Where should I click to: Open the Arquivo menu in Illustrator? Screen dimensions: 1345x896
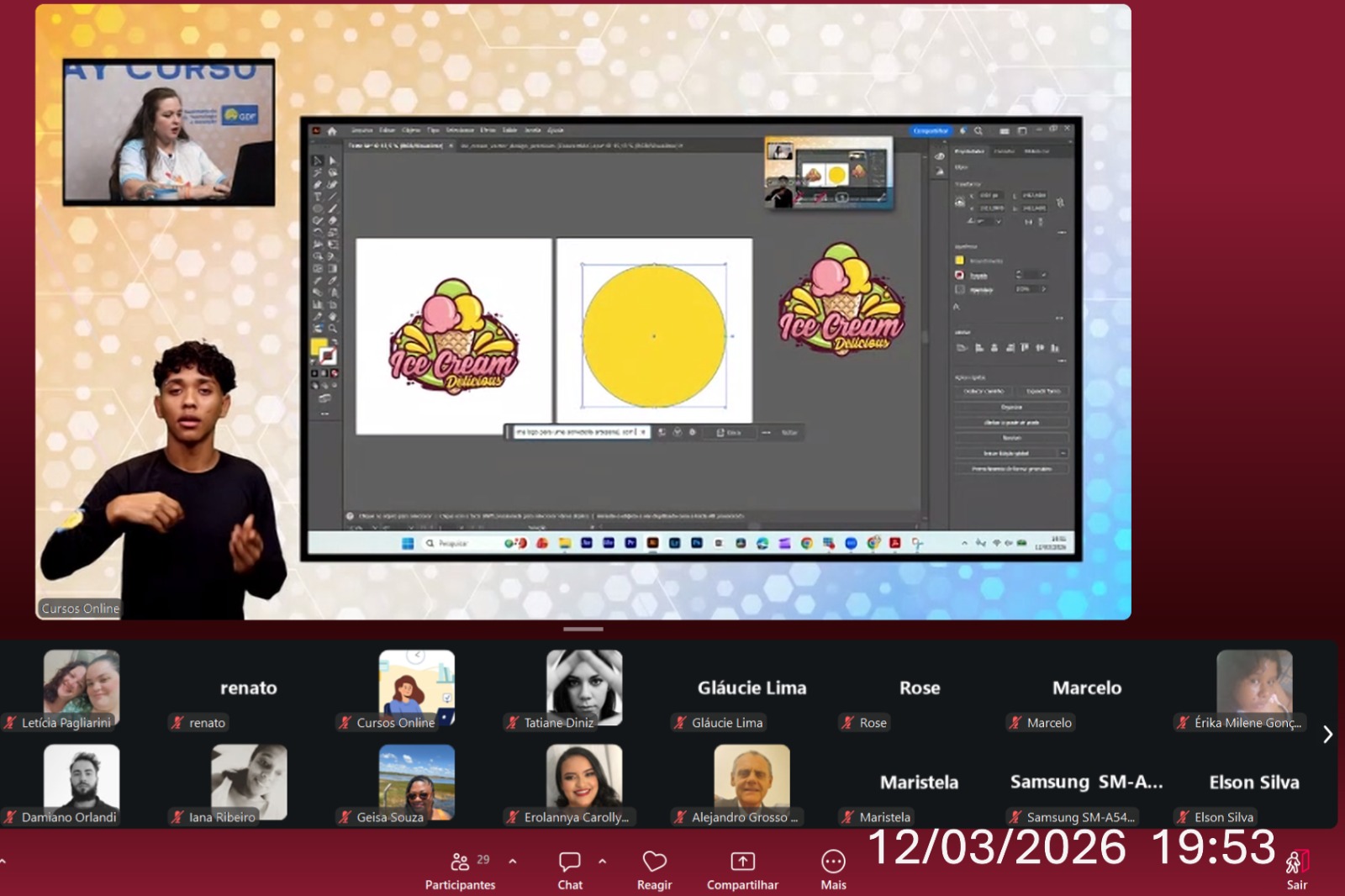coord(362,130)
